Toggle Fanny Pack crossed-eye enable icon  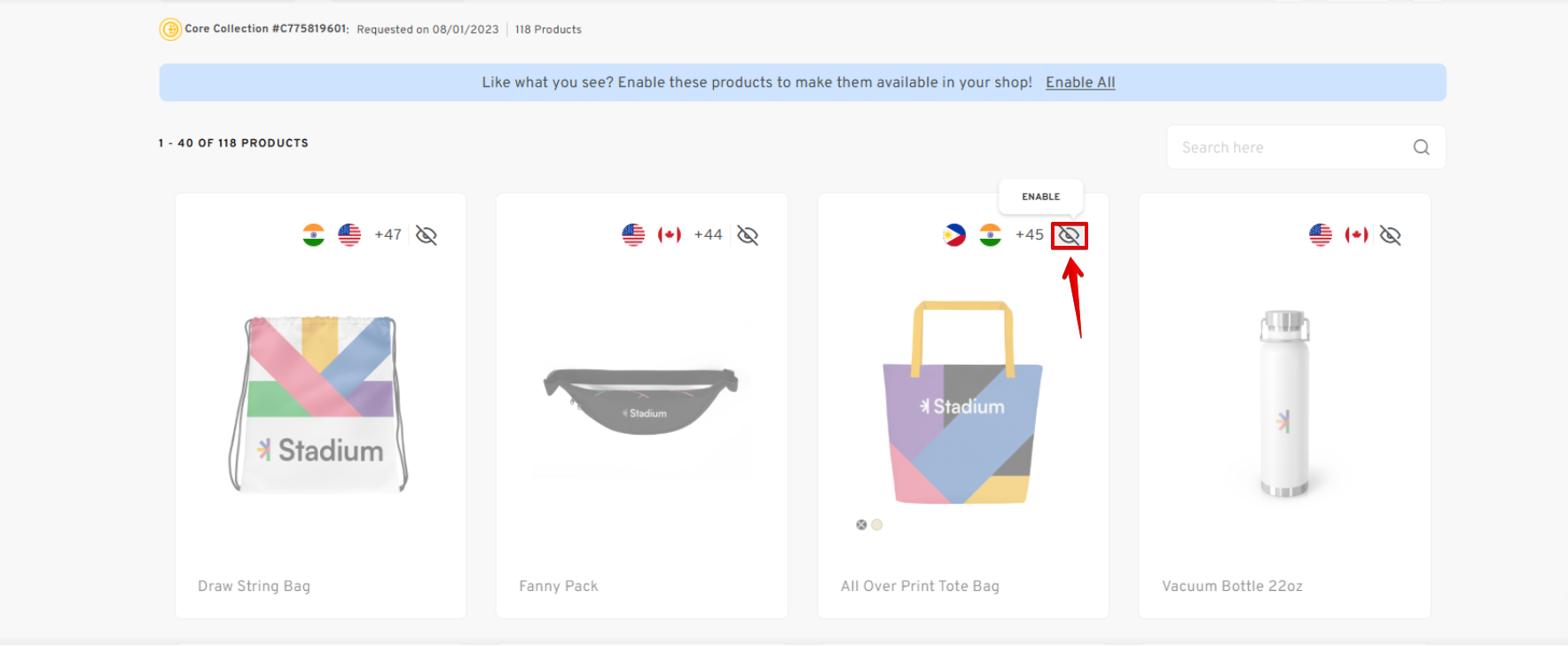(x=748, y=235)
